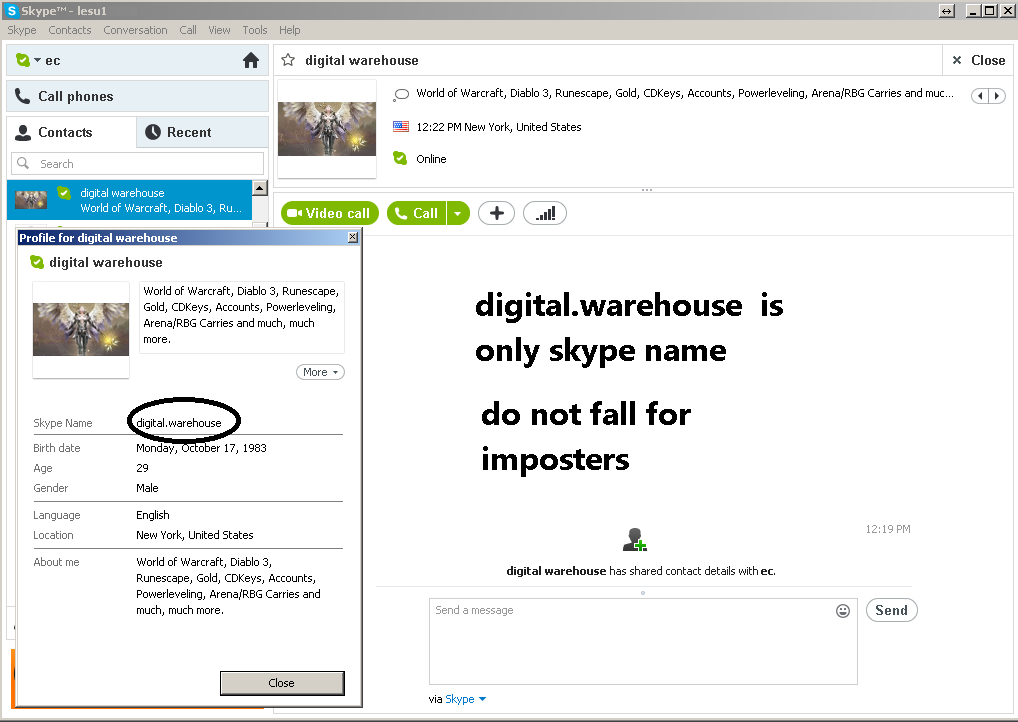Show previous mood text using left arrow
Viewport: 1018px width, 722px height.
980,96
